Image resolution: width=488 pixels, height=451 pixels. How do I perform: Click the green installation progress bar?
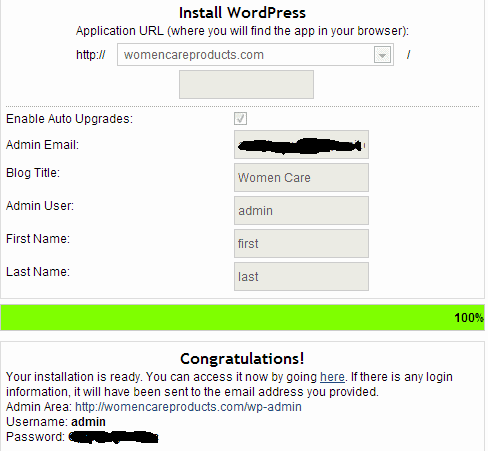click(x=242, y=318)
